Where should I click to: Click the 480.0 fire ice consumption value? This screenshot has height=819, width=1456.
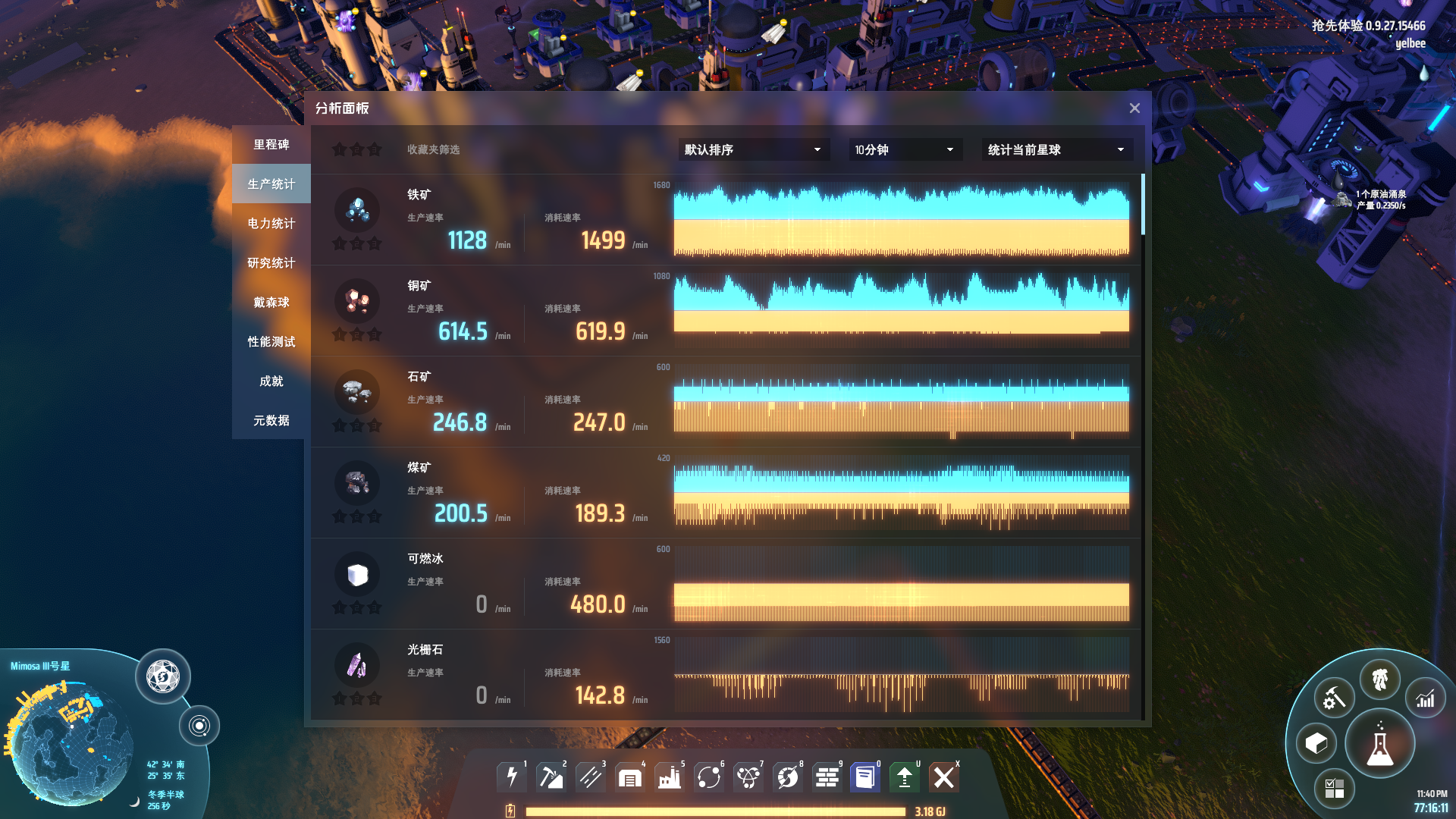pos(598,604)
